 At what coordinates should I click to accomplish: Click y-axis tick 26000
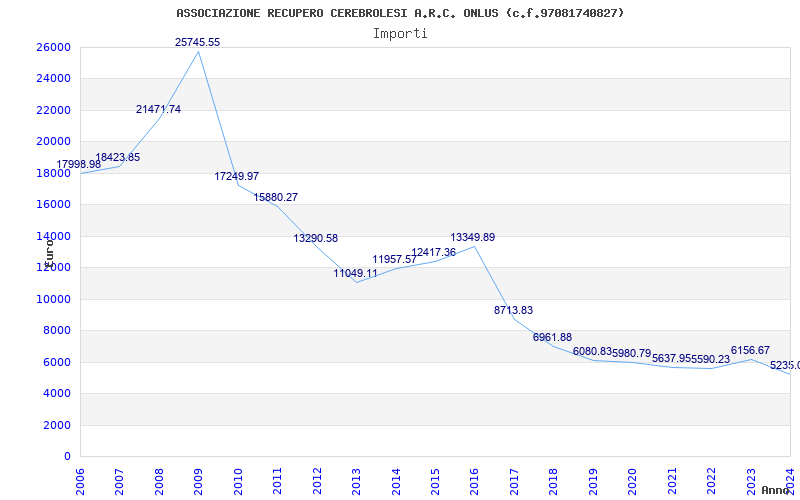(x=53, y=47)
